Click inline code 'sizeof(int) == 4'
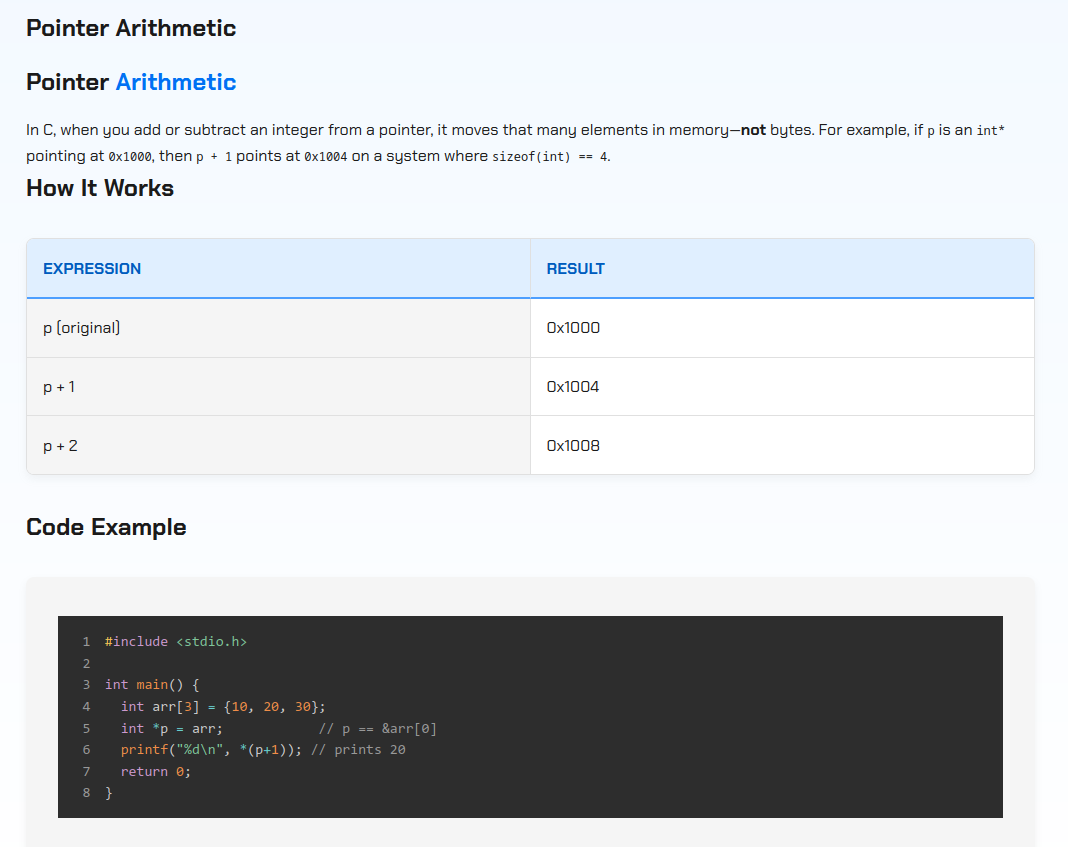The height and width of the screenshot is (847, 1068). coord(550,157)
